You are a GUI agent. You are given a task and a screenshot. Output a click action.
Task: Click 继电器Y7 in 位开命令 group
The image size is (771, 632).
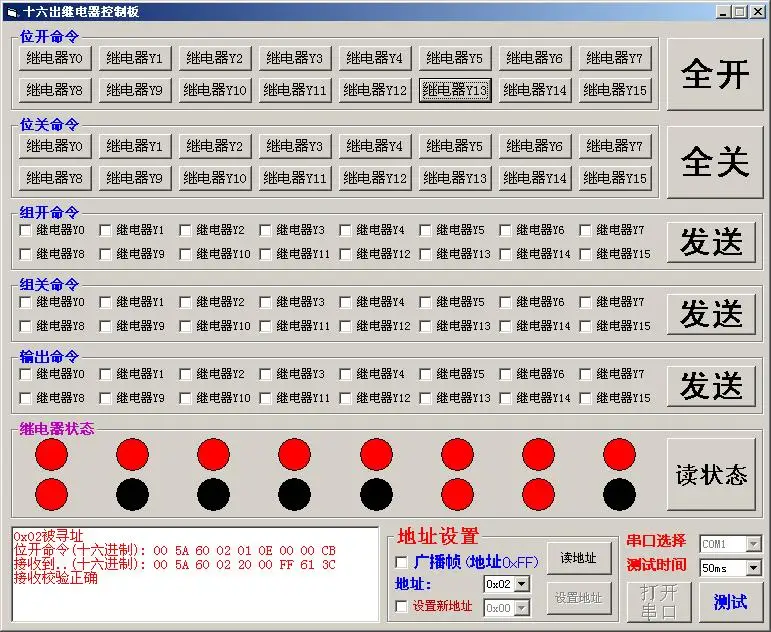(615, 59)
